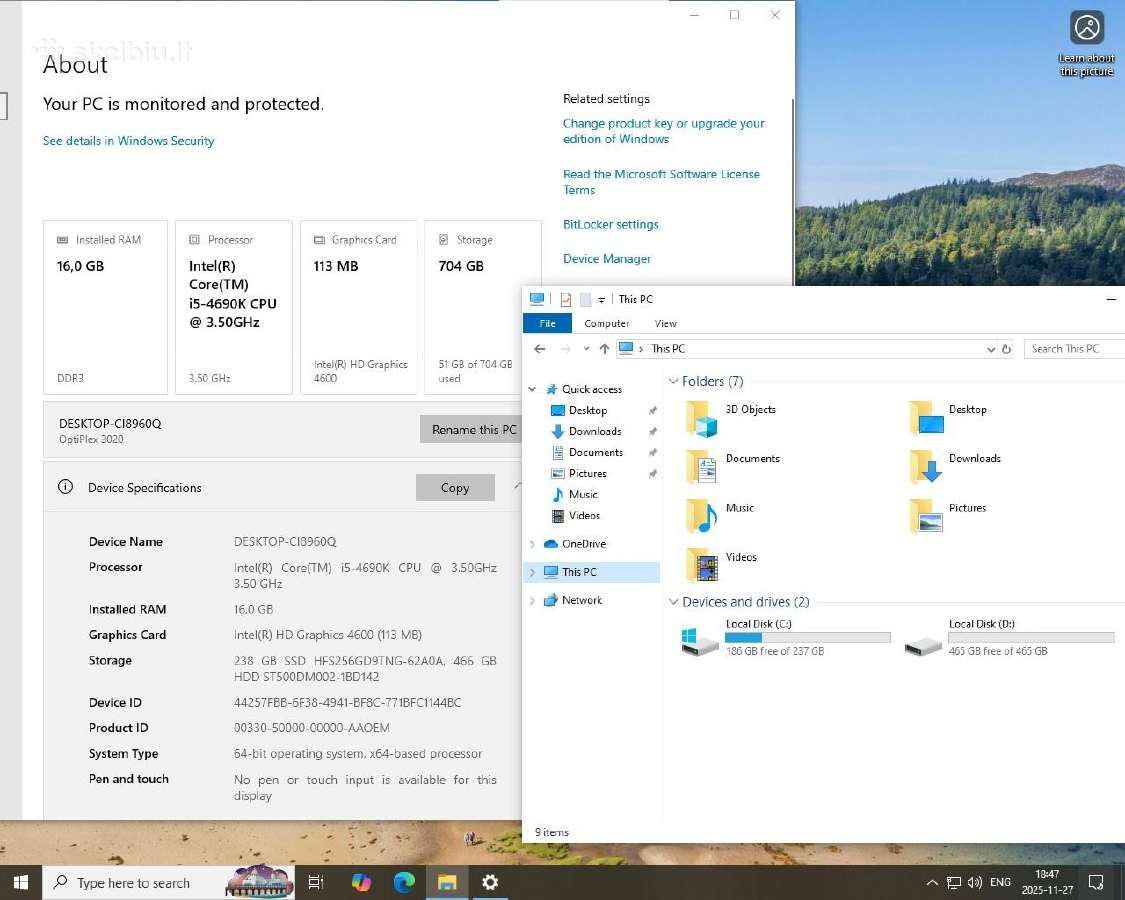This screenshot has width=1125, height=900.
Task: Open the View ribbon tab
Action: [665, 324]
